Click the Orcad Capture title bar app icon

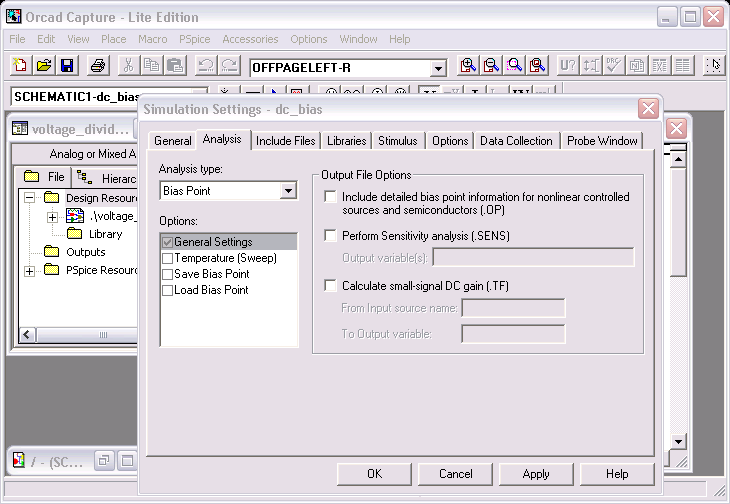(14, 17)
